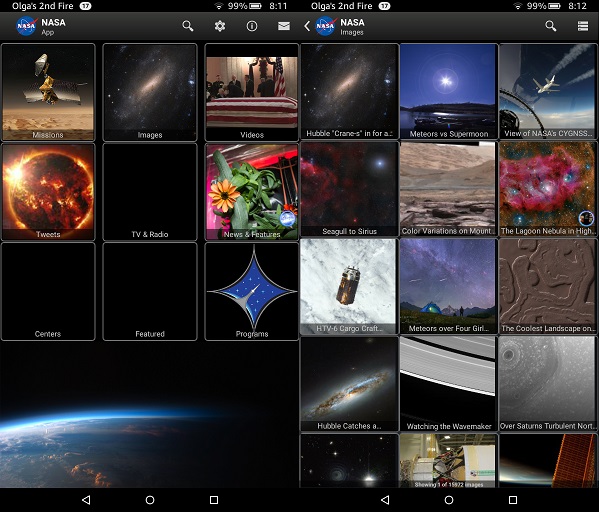Viewport: 600px width, 512px height.
Task: Open Meteors over Four Girl.. image
Action: (448, 286)
